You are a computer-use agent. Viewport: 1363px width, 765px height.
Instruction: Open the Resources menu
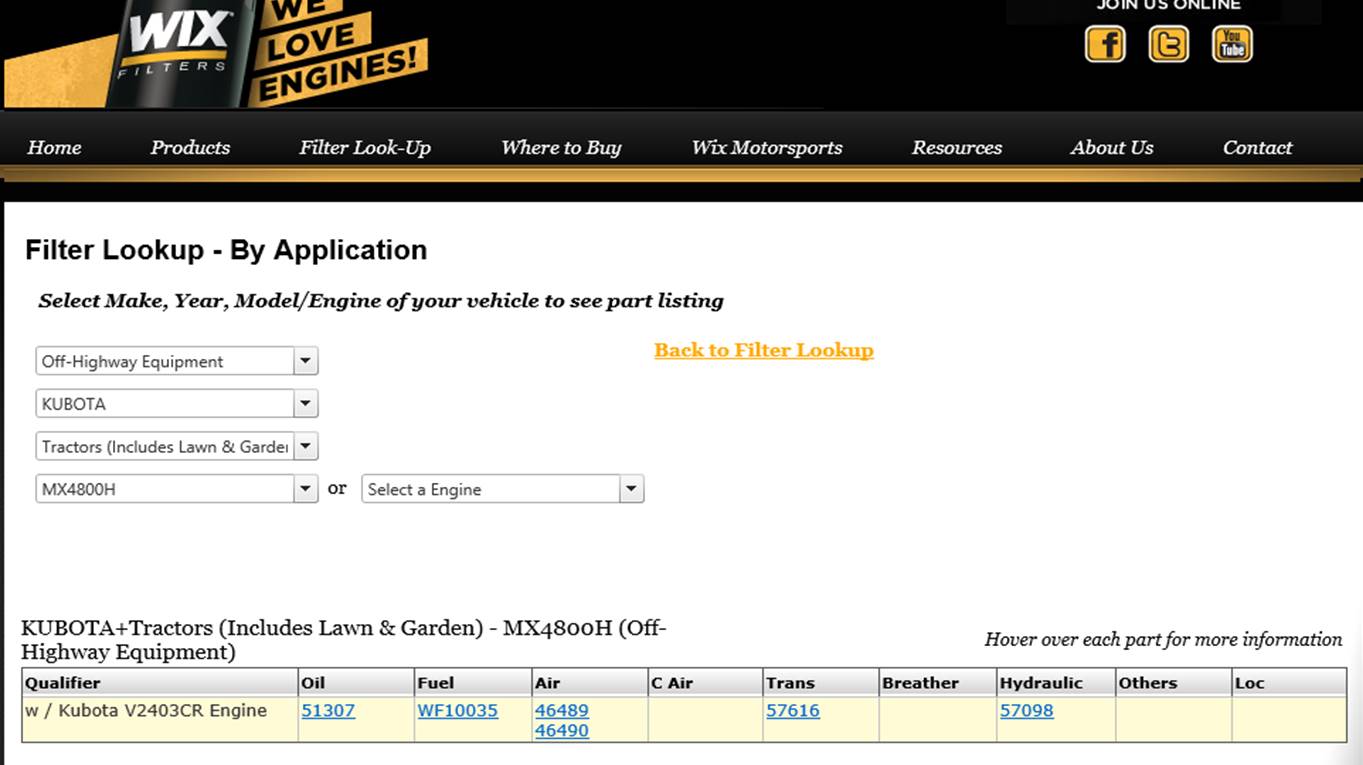tap(957, 147)
